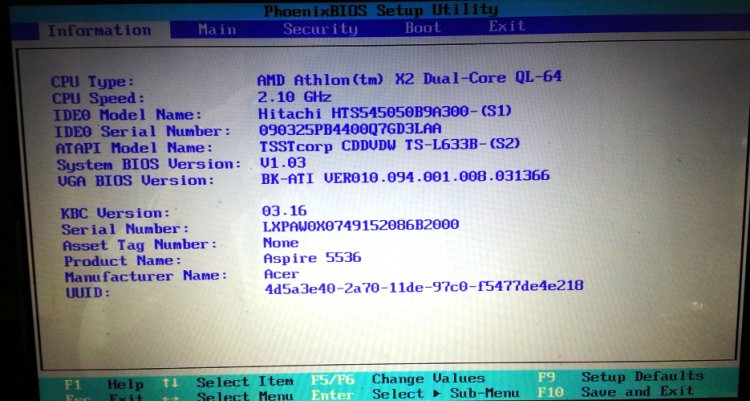Select LXPAW0X0749152086B2000 serial value
The image size is (750, 401).
click(x=361, y=225)
